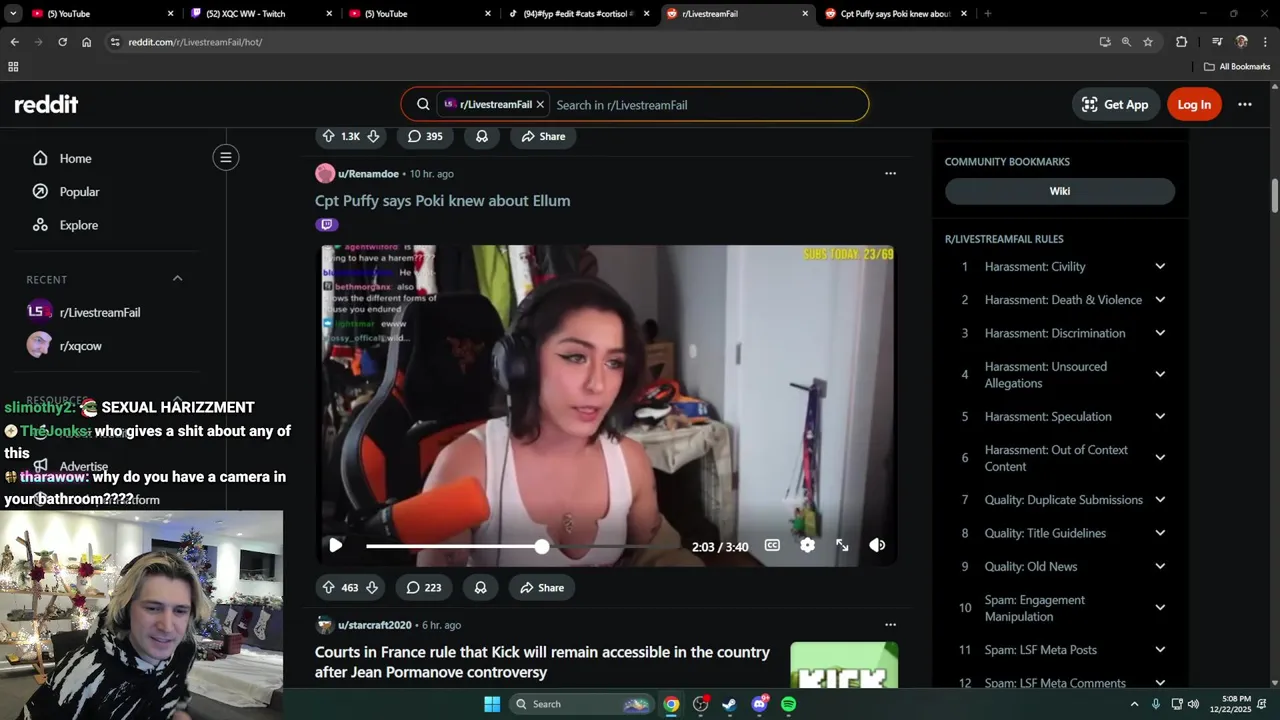
Task: Open Steam from taskbar
Action: (730, 704)
